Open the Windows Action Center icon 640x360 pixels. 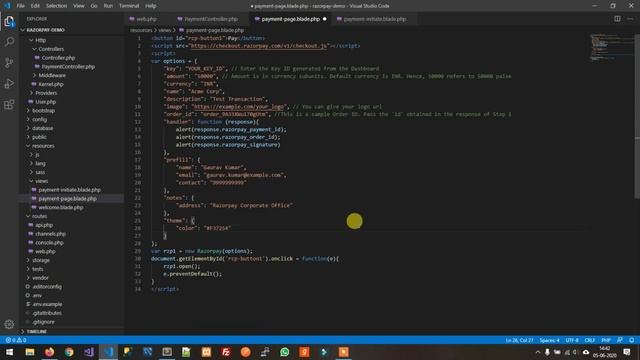pyautogui.click(x=627, y=352)
